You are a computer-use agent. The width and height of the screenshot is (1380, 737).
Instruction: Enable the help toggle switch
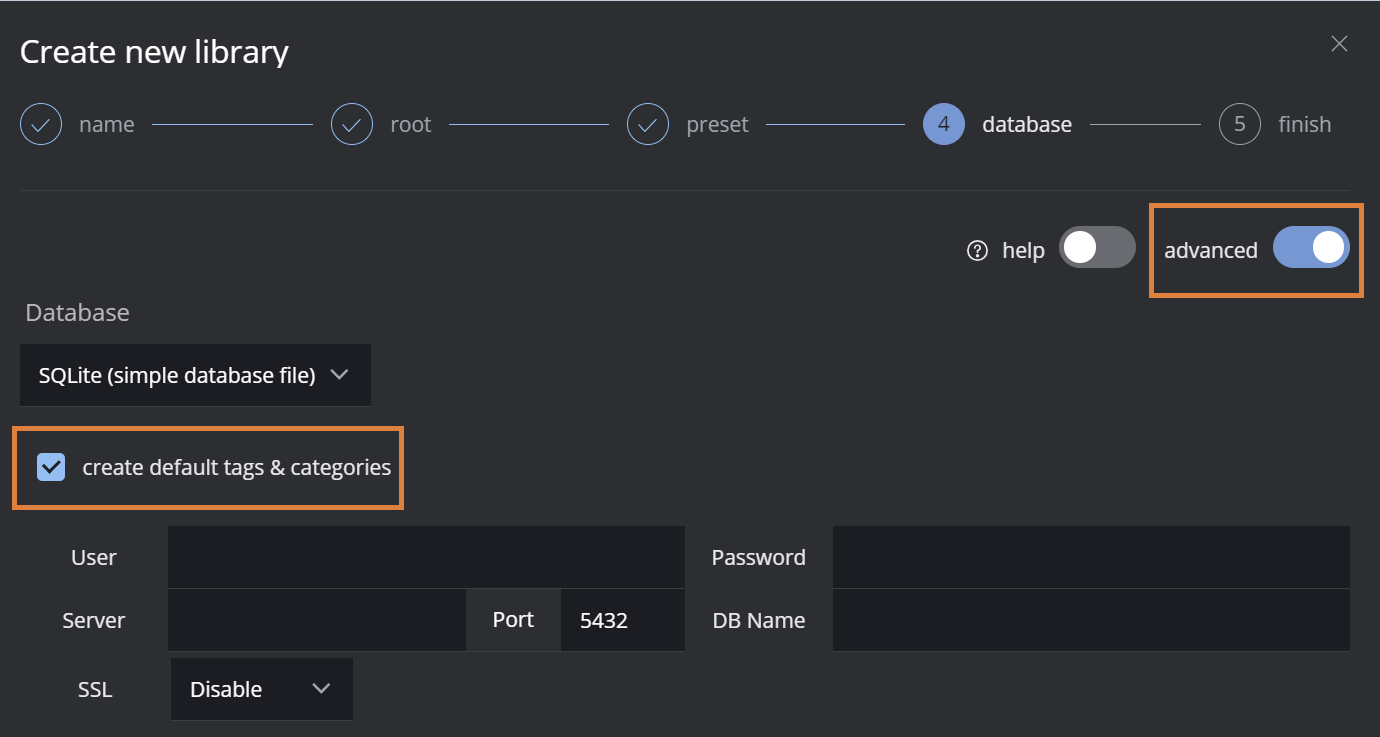pyautogui.click(x=1097, y=248)
